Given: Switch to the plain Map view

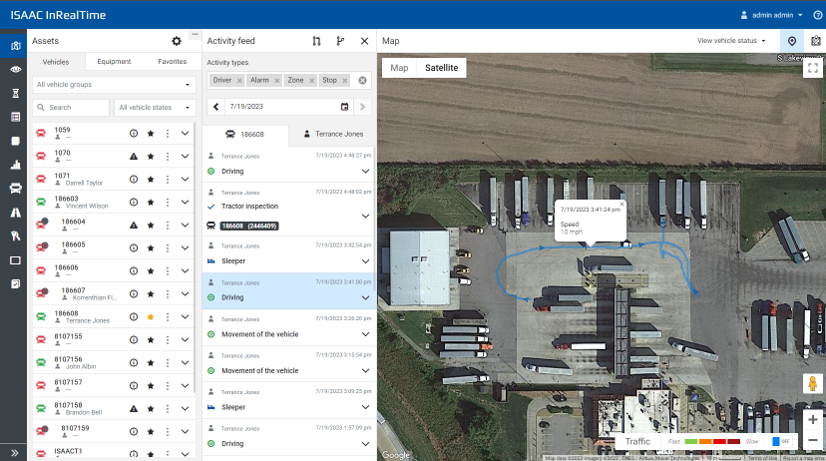Looking at the screenshot, I should click(x=399, y=68).
